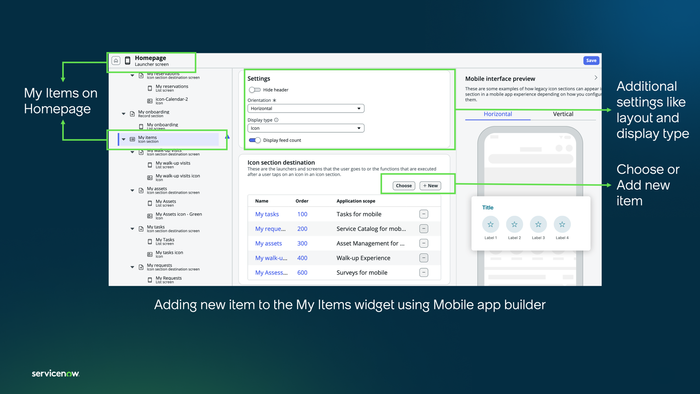Click the My reservations list screen icon
The image size is (700, 394).
pyautogui.click(x=150, y=88)
